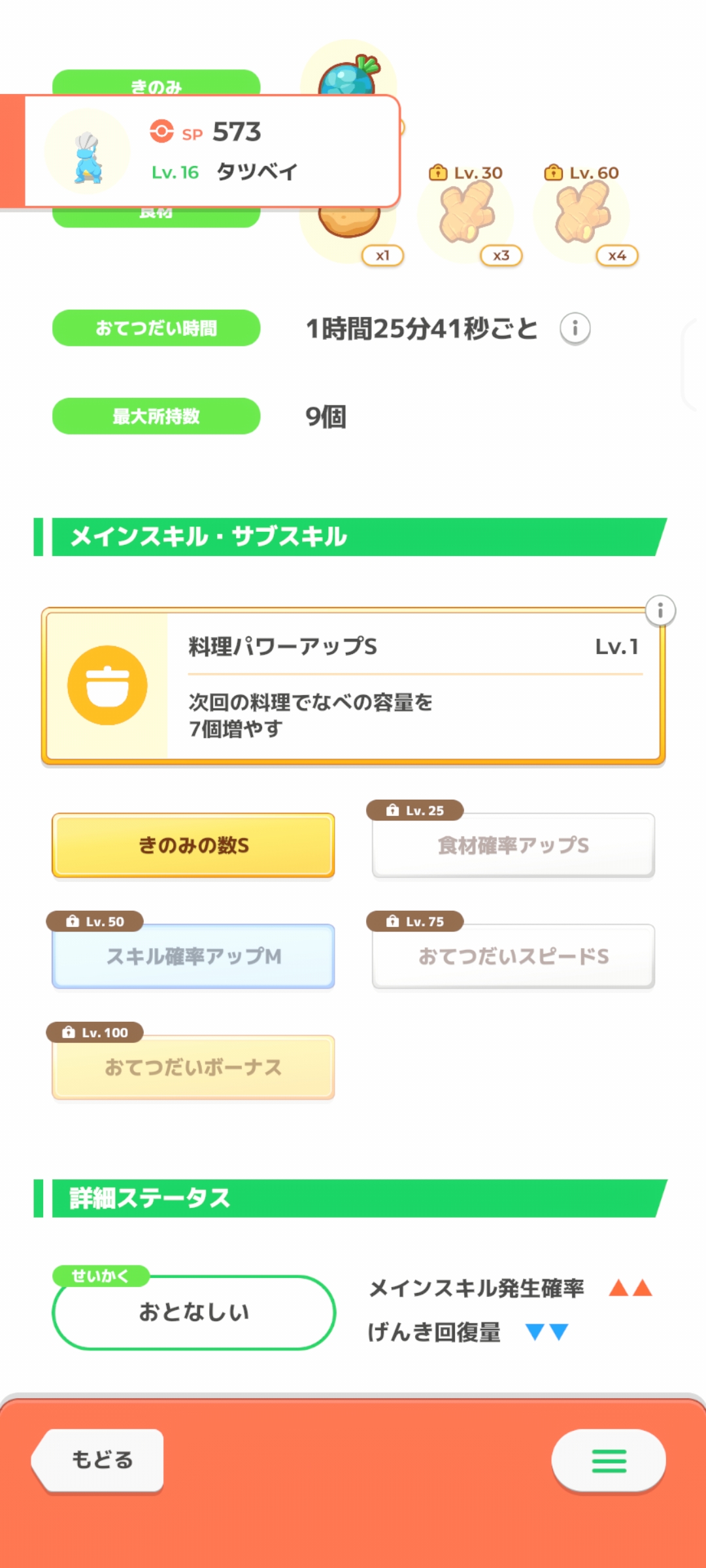The width and height of the screenshot is (706, 1568).
Task: Tap the 詳細ステータス section header
Action: [353, 1198]
